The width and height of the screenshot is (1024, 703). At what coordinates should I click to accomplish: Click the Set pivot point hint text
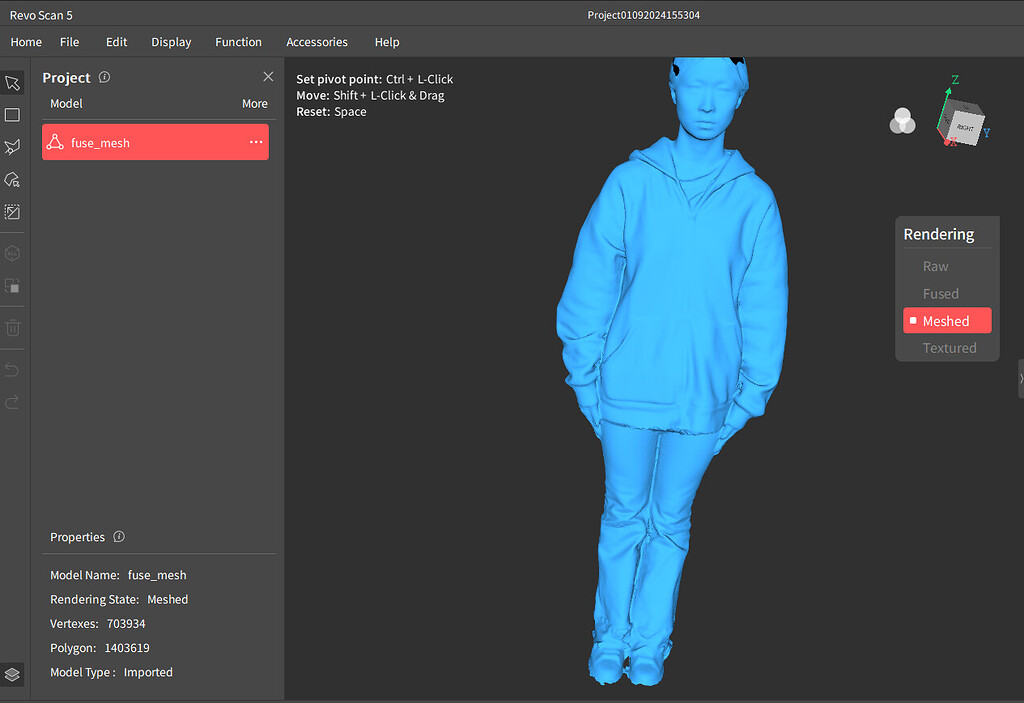(374, 79)
